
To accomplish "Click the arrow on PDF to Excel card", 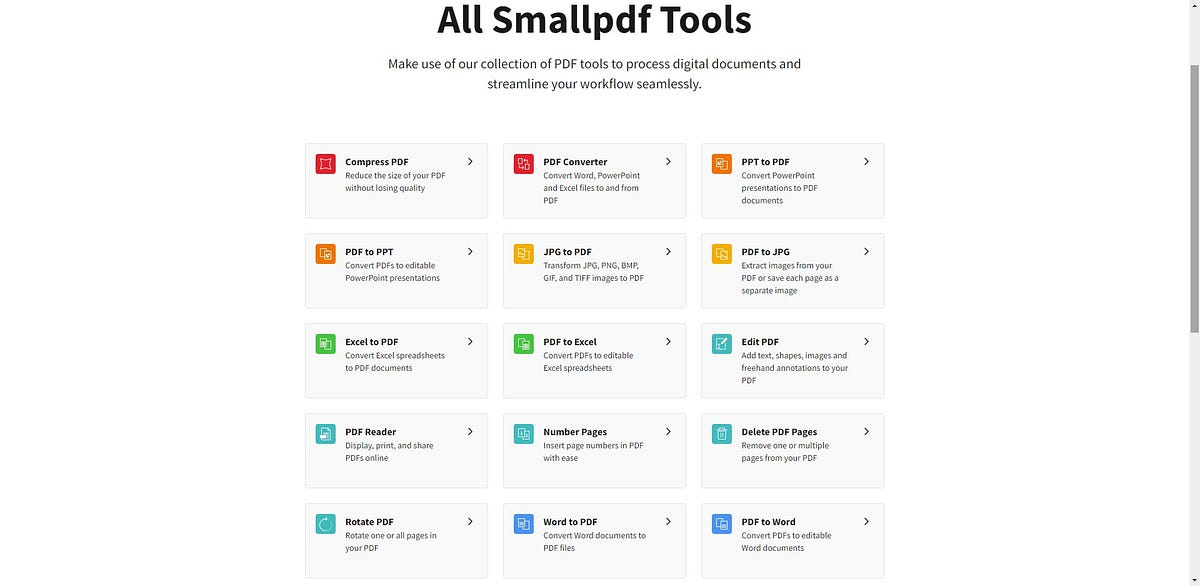I will (x=669, y=341).
